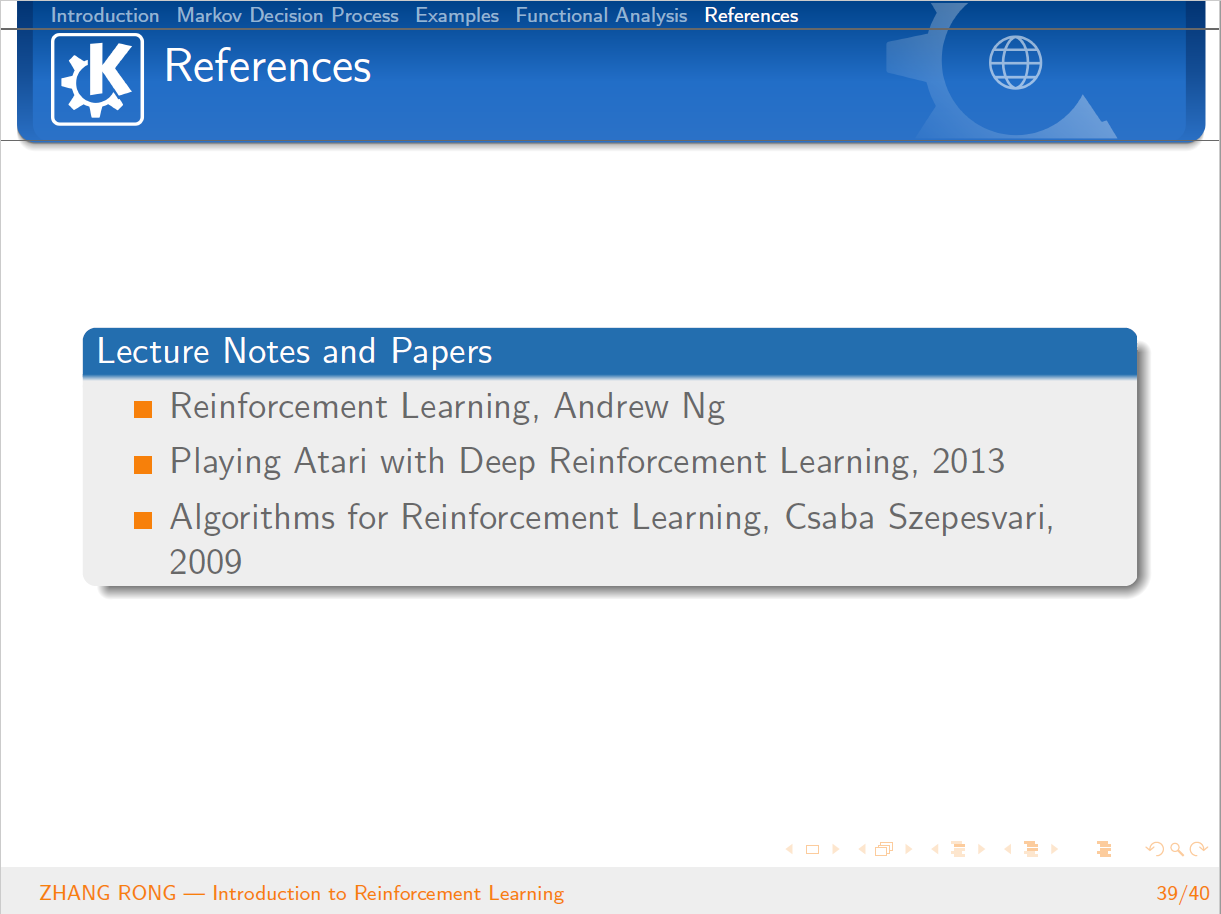Click the presentation outline navigation symbol
The width and height of the screenshot is (1221, 914).
[1104, 849]
